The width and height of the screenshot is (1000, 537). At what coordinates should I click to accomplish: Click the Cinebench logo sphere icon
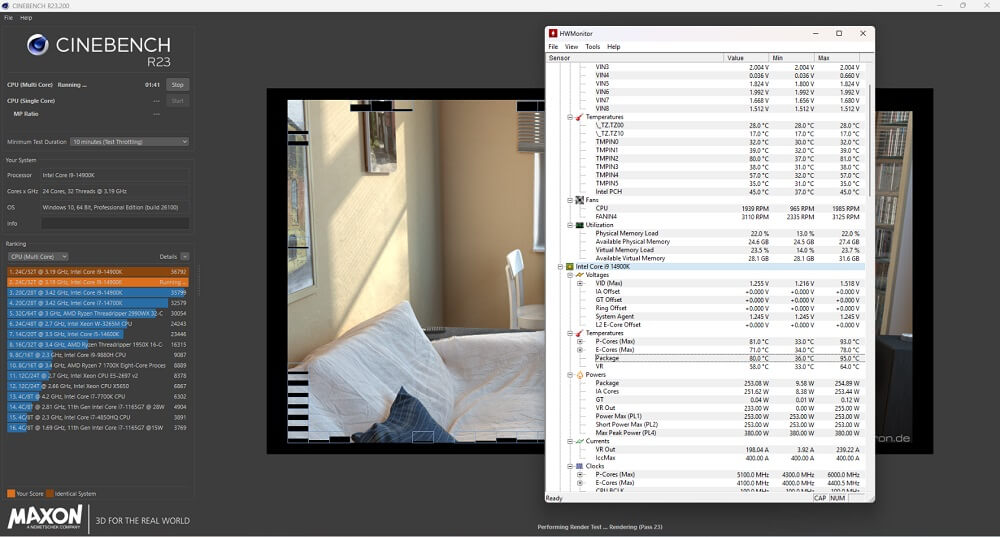click(x=38, y=45)
